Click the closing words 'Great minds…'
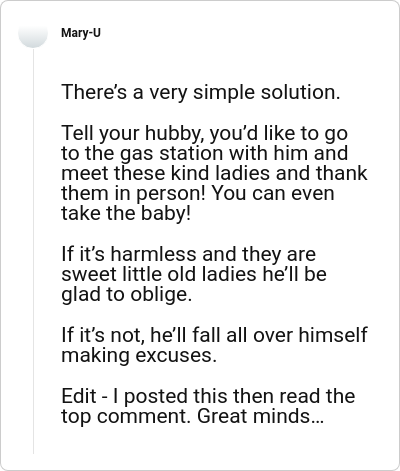The height and width of the screenshot is (471, 400). (260, 416)
